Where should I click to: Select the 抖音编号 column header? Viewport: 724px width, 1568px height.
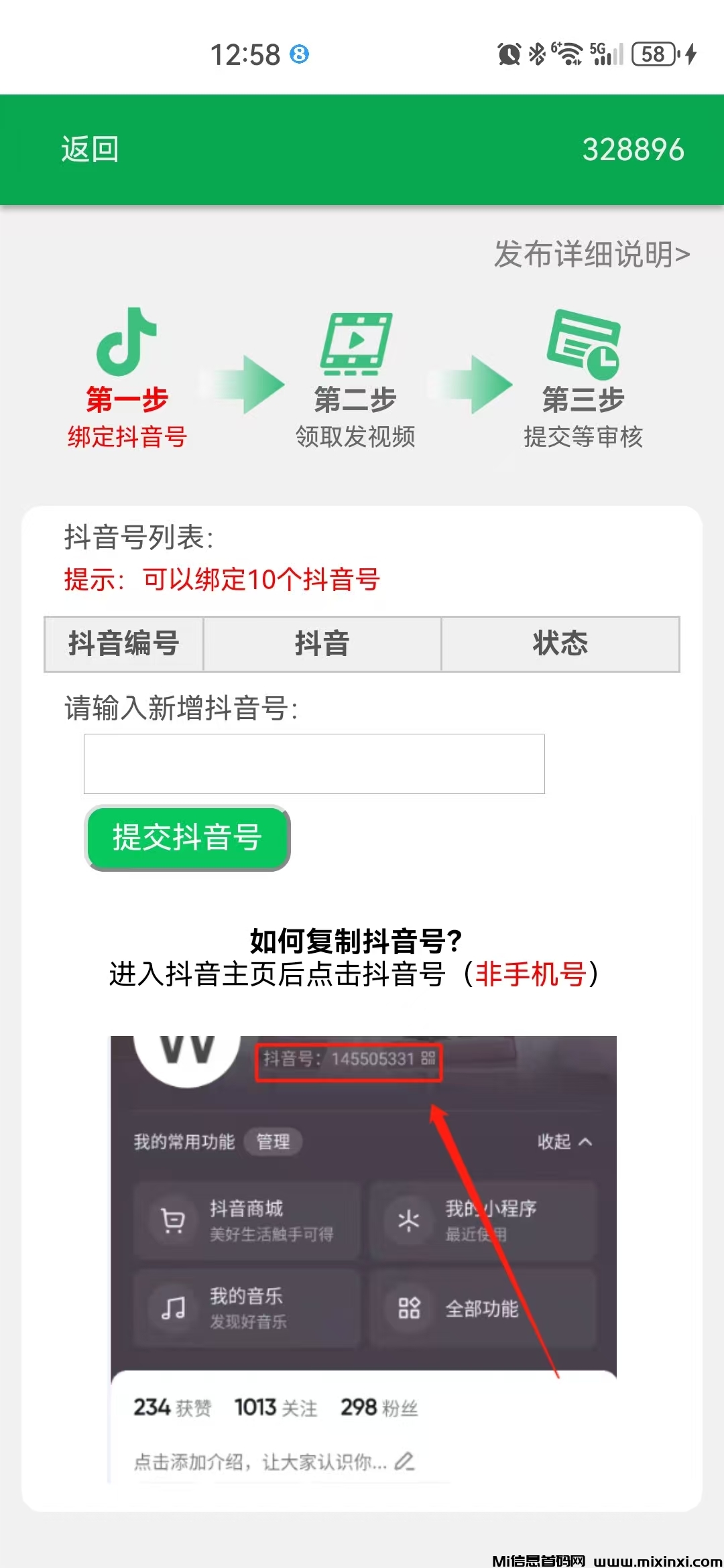(x=124, y=644)
